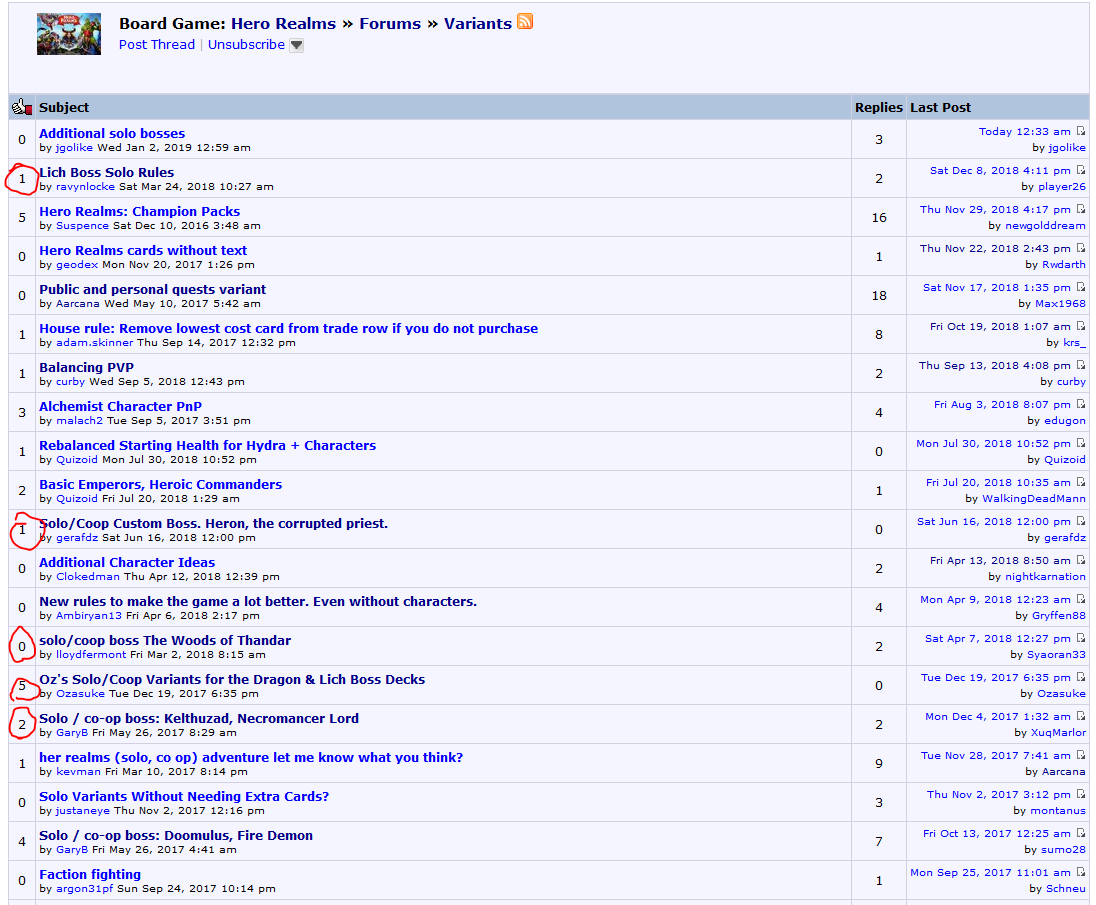Screen dimensions: 1096x905
Task: Open Solo Variants Without Needing Extra Cards thread
Action: (x=184, y=797)
